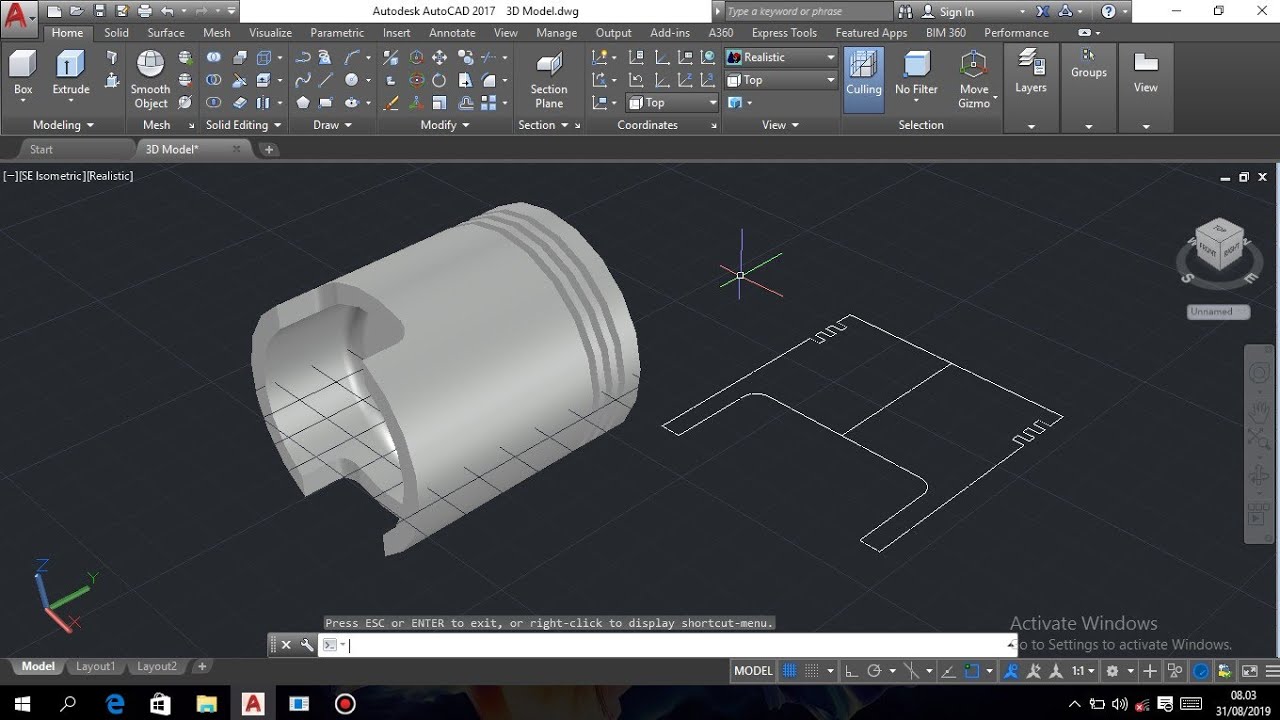Expand the Draw panel
The image size is (1280, 720).
[x=332, y=125]
